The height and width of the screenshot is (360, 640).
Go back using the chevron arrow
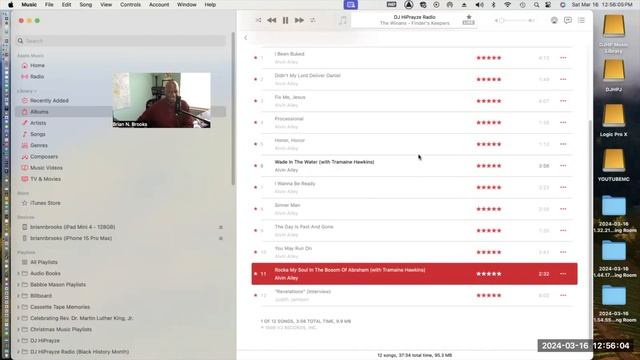246,38
